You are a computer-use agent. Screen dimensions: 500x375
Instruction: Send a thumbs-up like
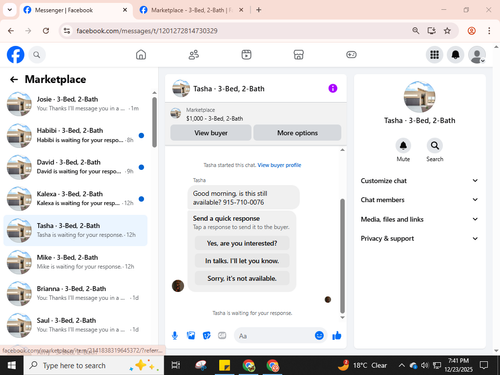337,335
